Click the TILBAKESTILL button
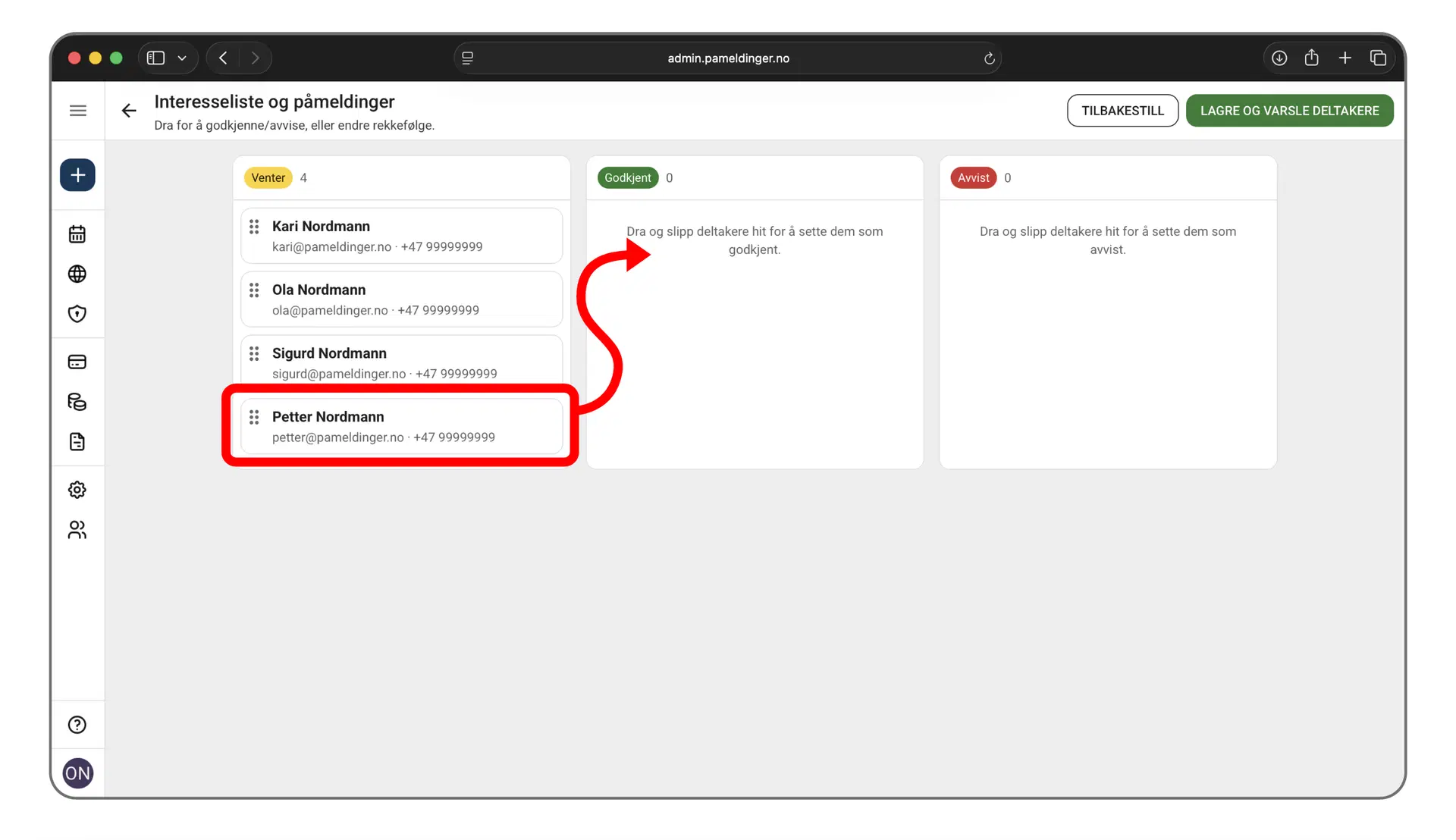1456x840 pixels. pyautogui.click(x=1122, y=111)
